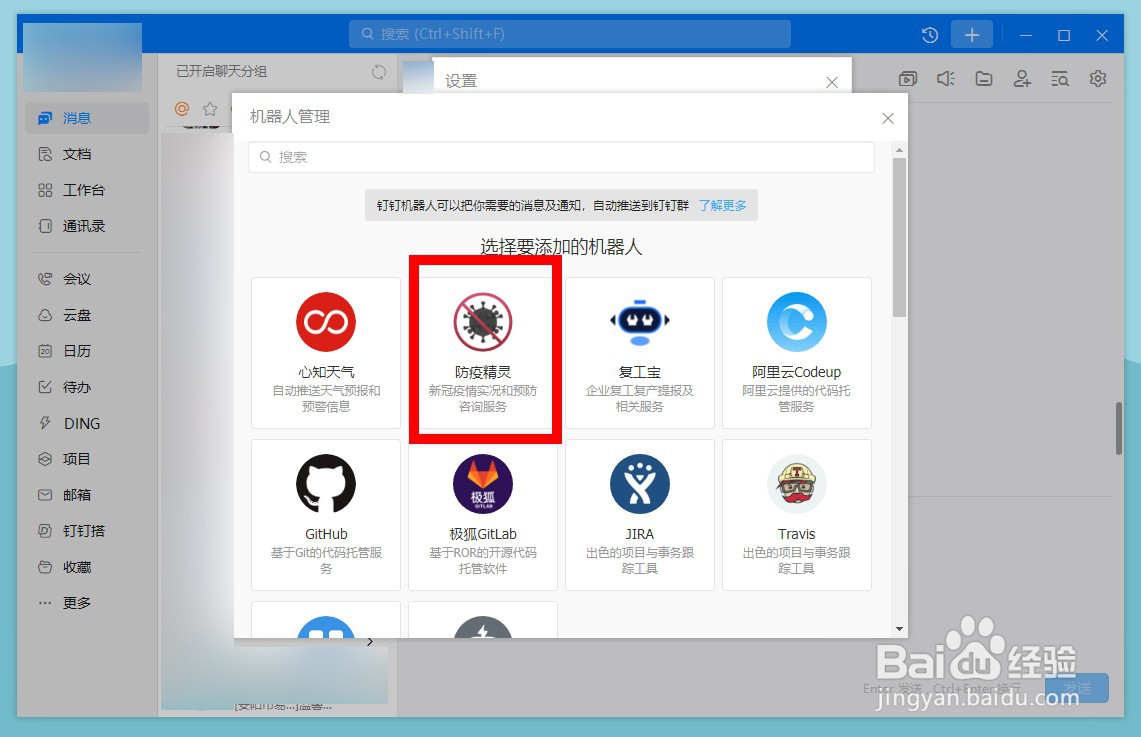
Task: Click the live video icon in chat toolbar
Action: click(907, 79)
